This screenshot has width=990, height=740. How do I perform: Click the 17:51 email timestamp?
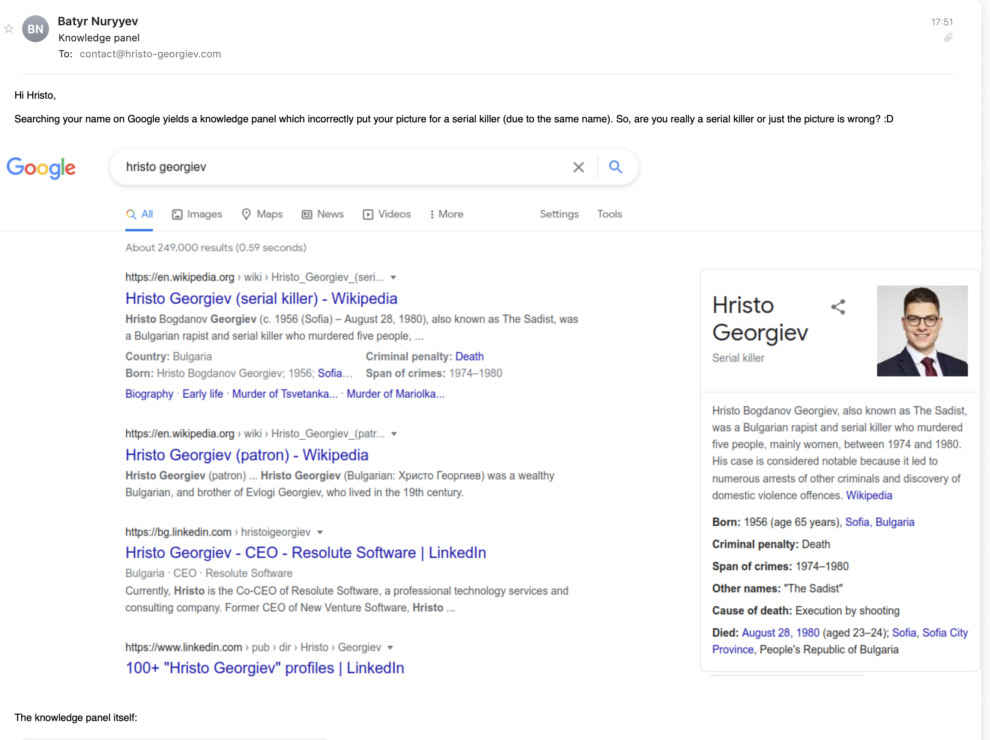[x=942, y=21]
